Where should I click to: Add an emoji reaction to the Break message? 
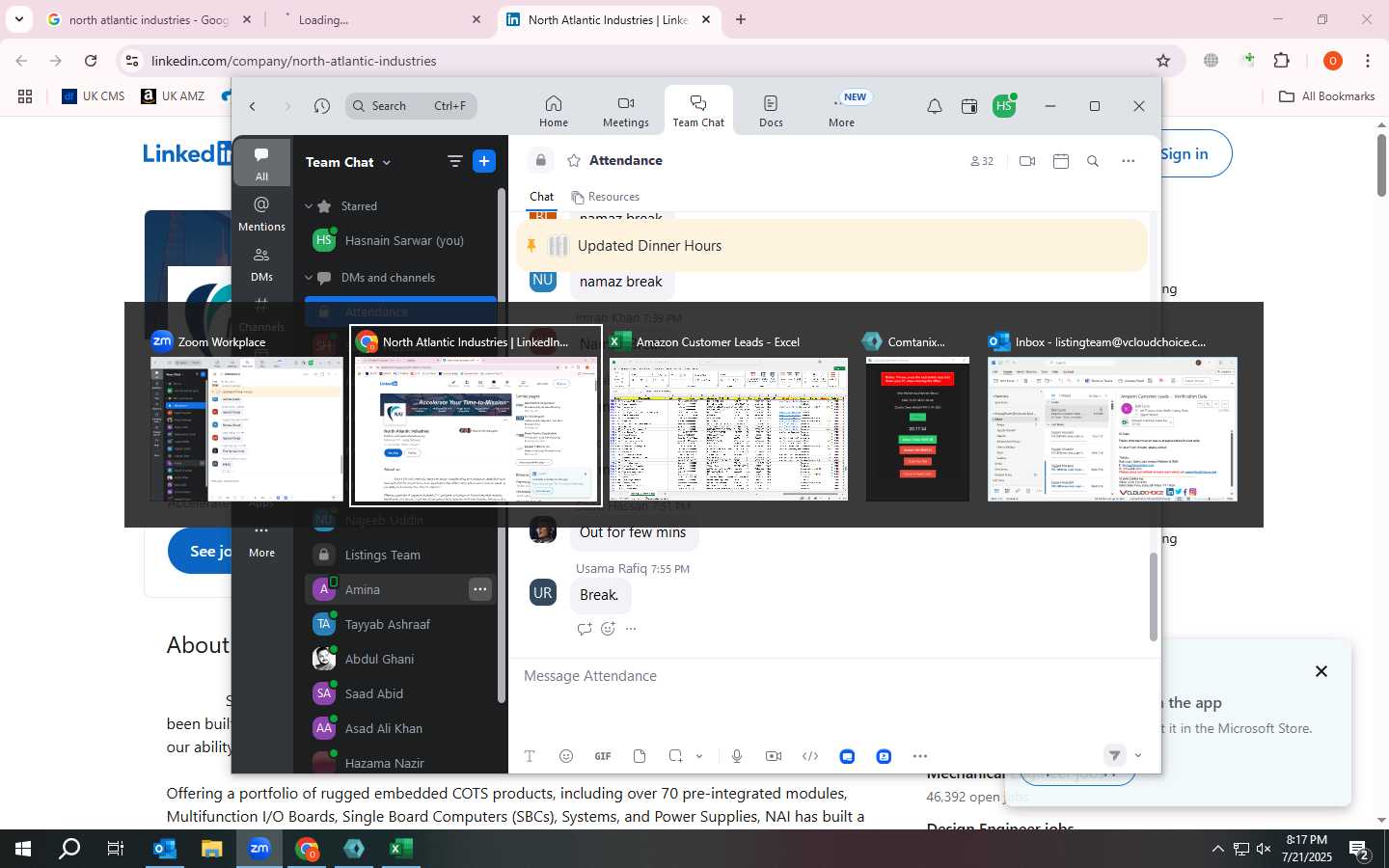click(x=608, y=629)
